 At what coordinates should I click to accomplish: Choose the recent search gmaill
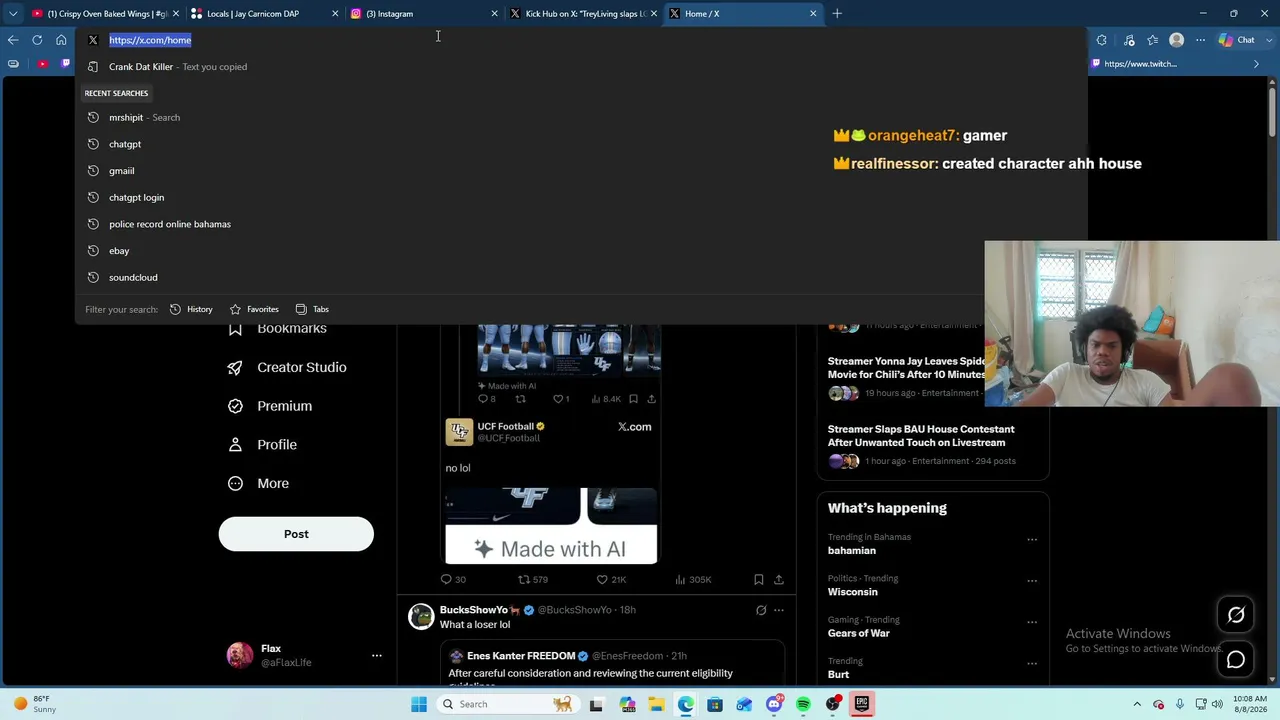click(x=580, y=171)
